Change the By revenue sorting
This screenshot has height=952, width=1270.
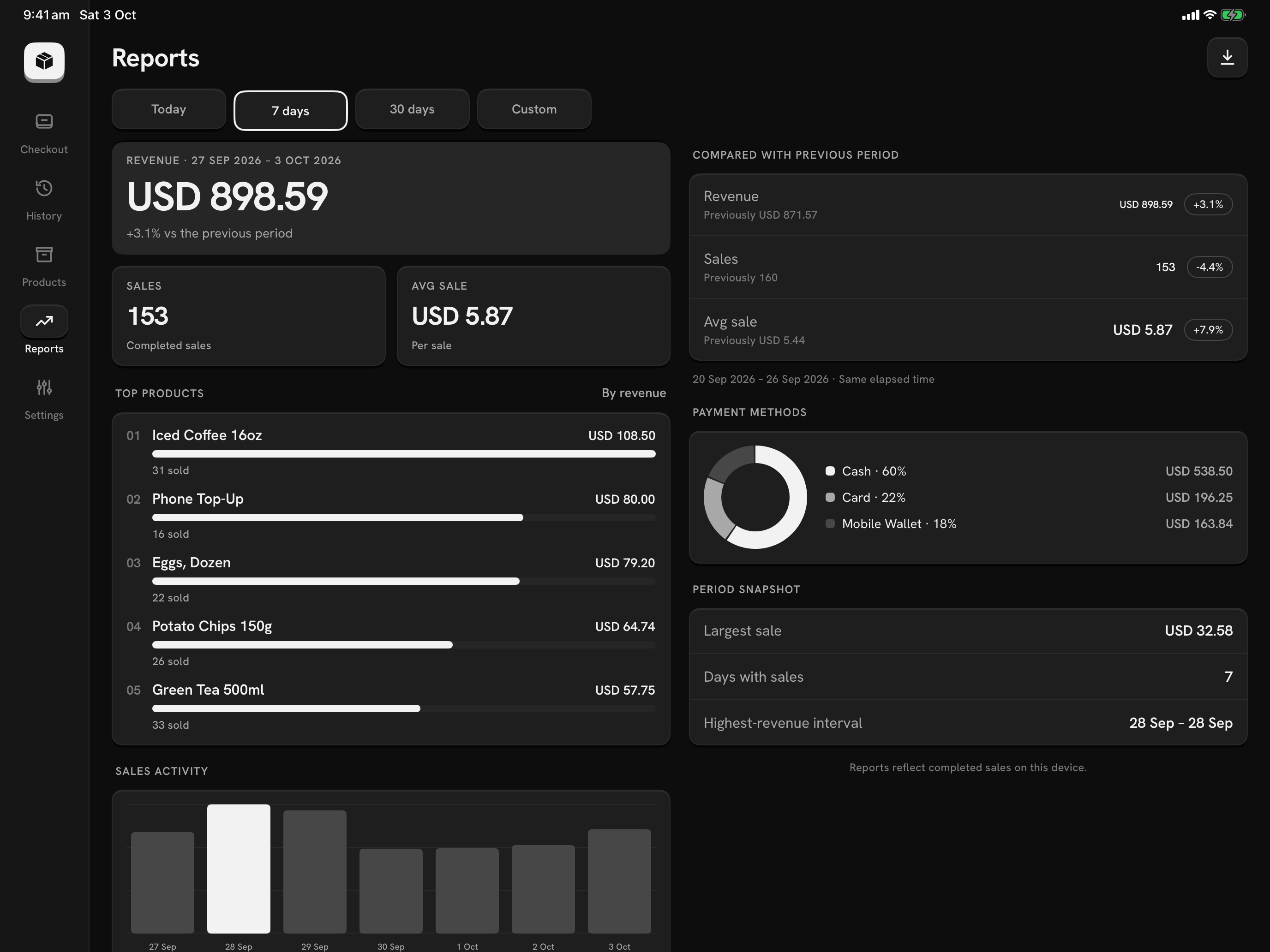point(634,393)
